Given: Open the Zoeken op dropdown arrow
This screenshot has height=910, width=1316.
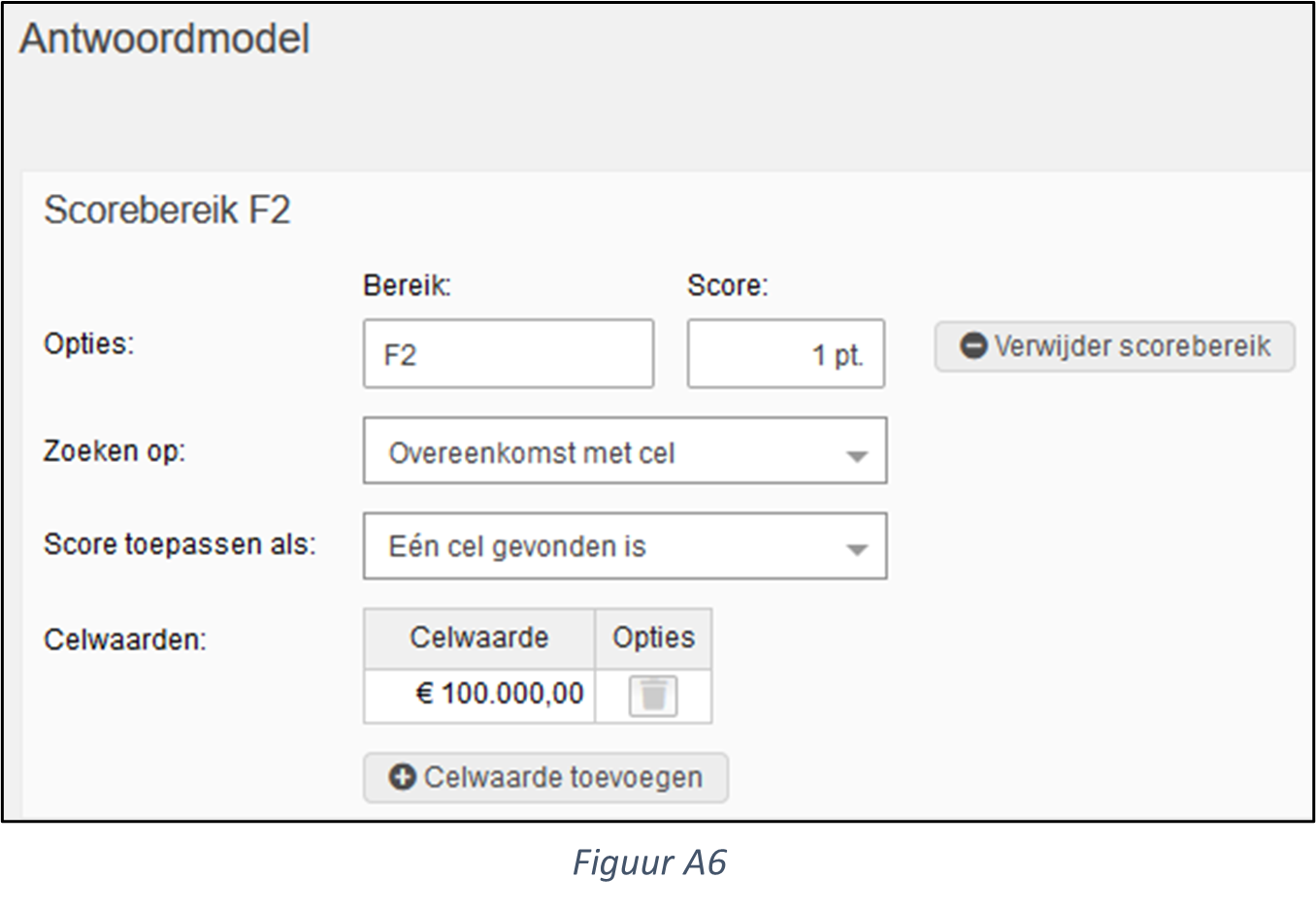Looking at the screenshot, I should 856,455.
